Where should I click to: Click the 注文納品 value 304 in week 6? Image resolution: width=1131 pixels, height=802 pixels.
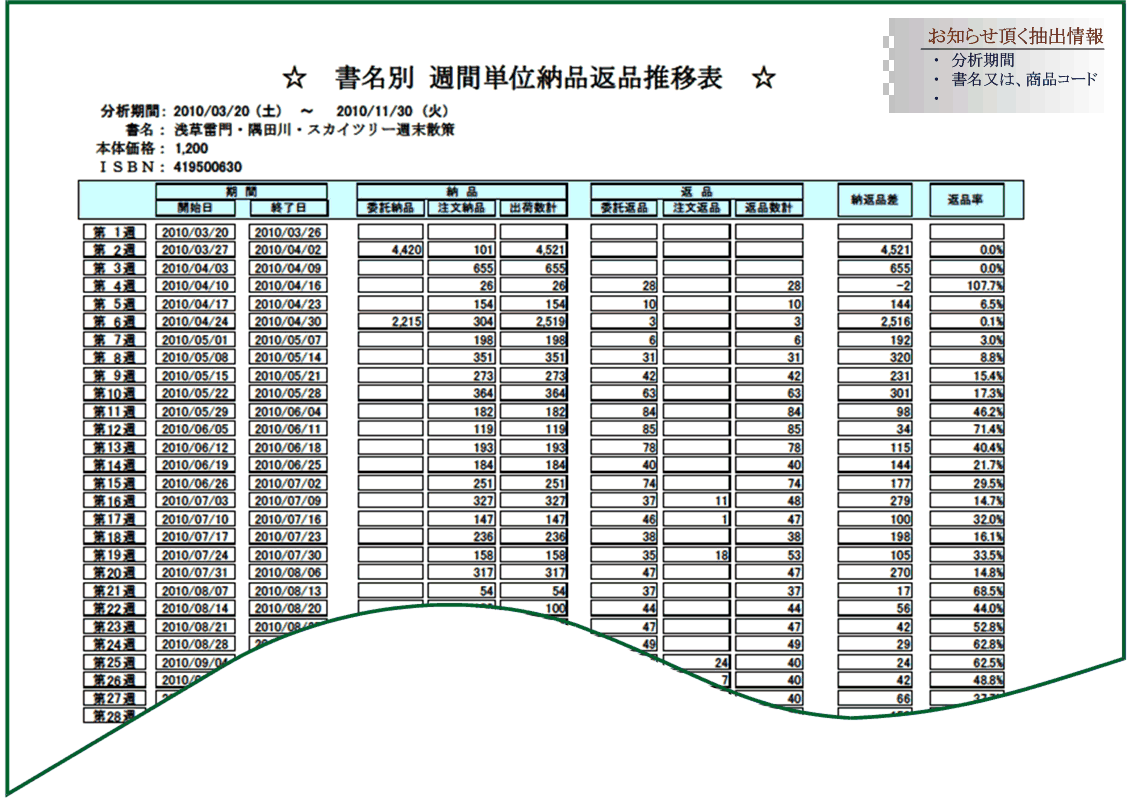pyautogui.click(x=462, y=322)
